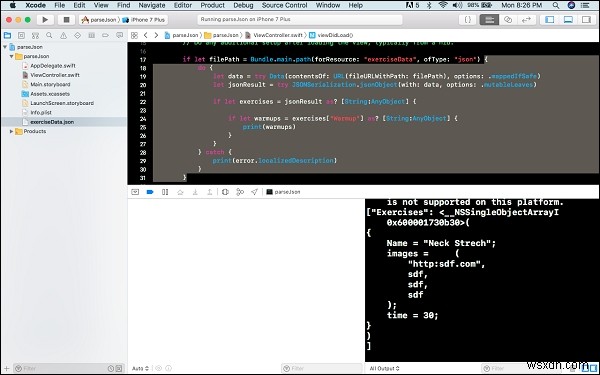Image resolution: width=600 pixels, height=375 pixels.
Task: Open the Symbol navigator
Action: tap(35, 35)
